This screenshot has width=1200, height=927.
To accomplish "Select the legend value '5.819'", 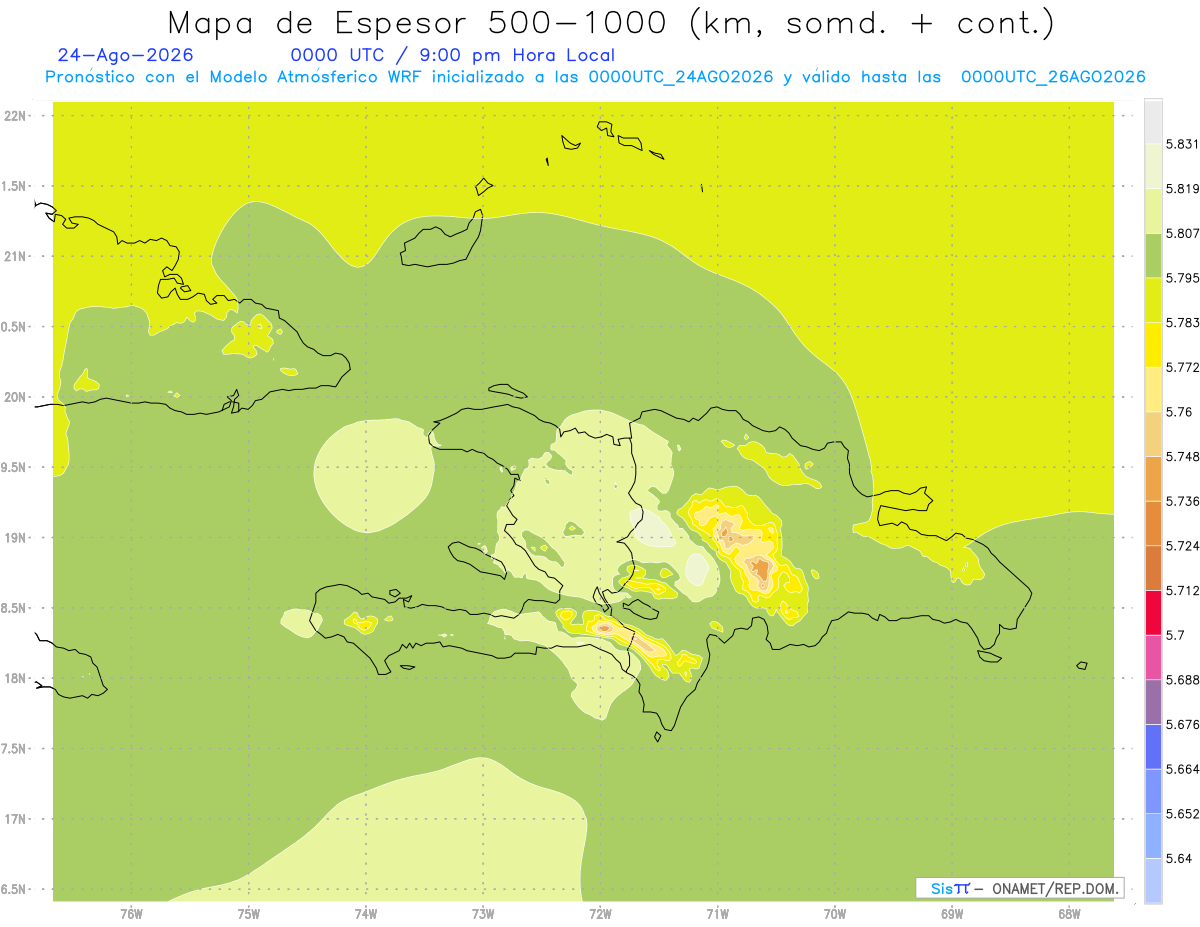I will [x=1183, y=189].
